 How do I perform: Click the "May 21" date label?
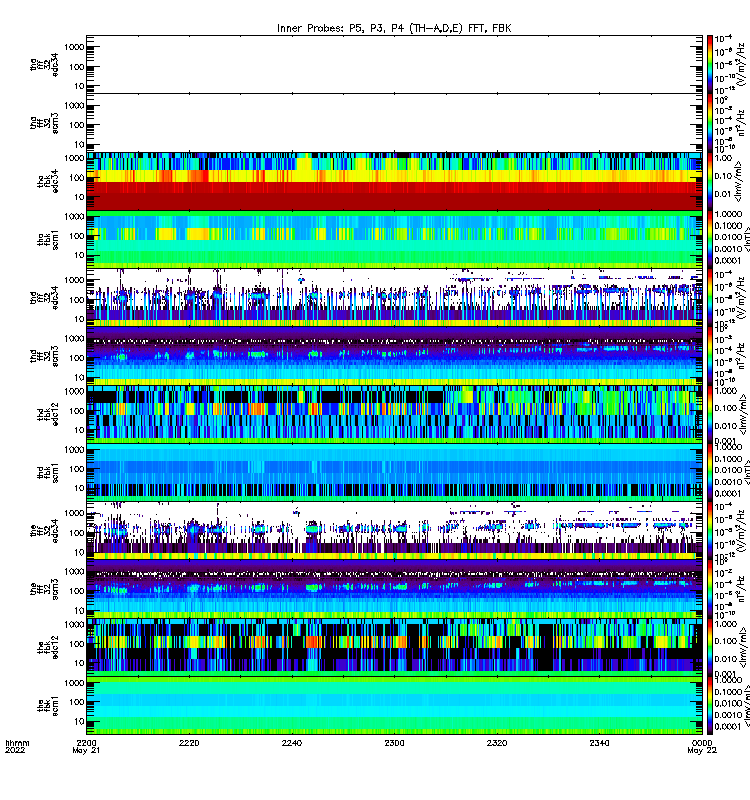[x=86, y=751]
